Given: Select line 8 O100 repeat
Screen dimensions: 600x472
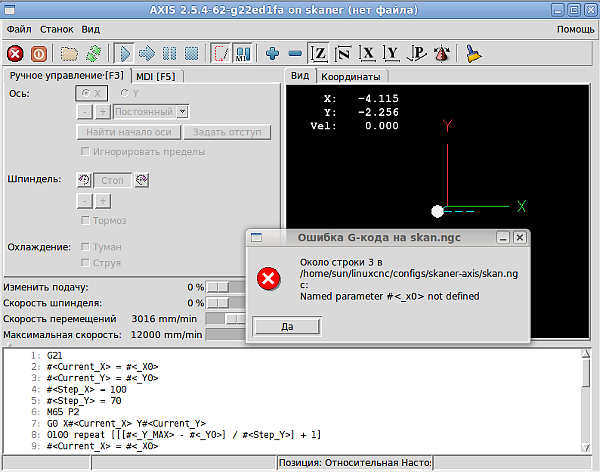Looking at the screenshot, I should point(184,435).
